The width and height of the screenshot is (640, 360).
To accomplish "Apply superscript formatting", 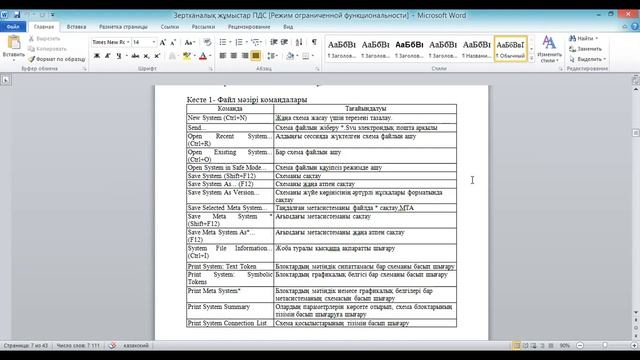I will pyautogui.click(x=157, y=56).
